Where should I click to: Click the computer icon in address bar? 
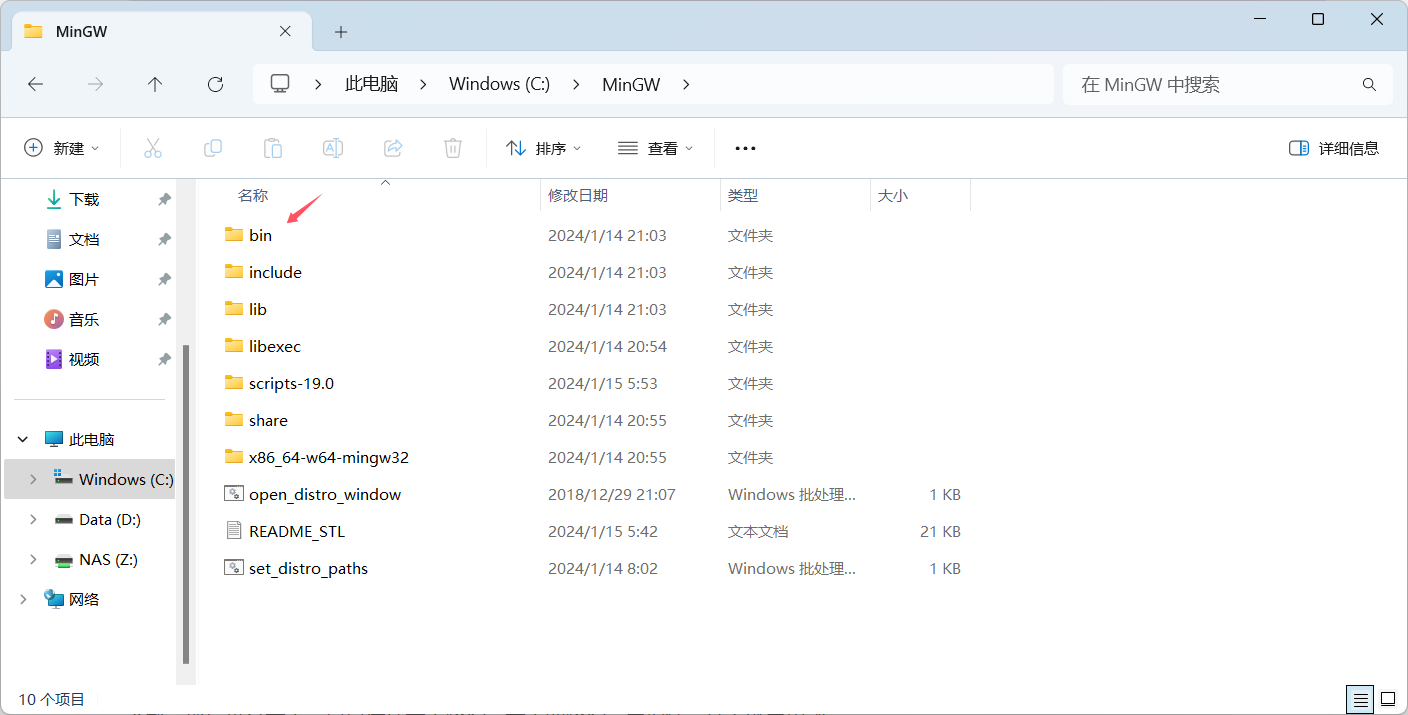(280, 84)
